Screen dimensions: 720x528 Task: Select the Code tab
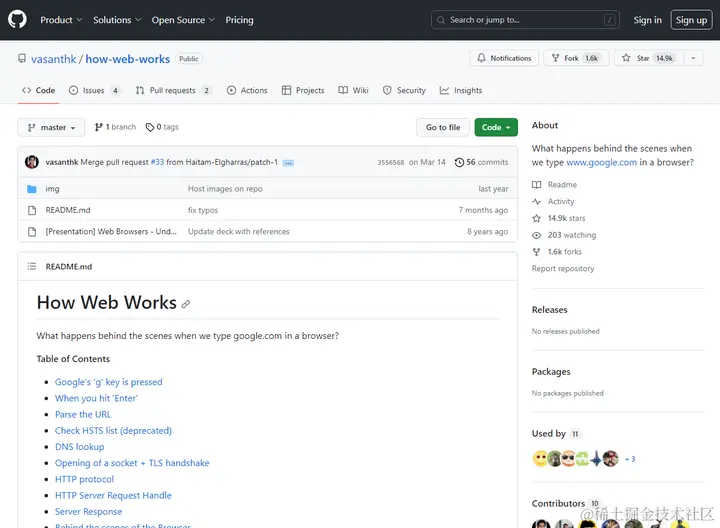(x=39, y=90)
